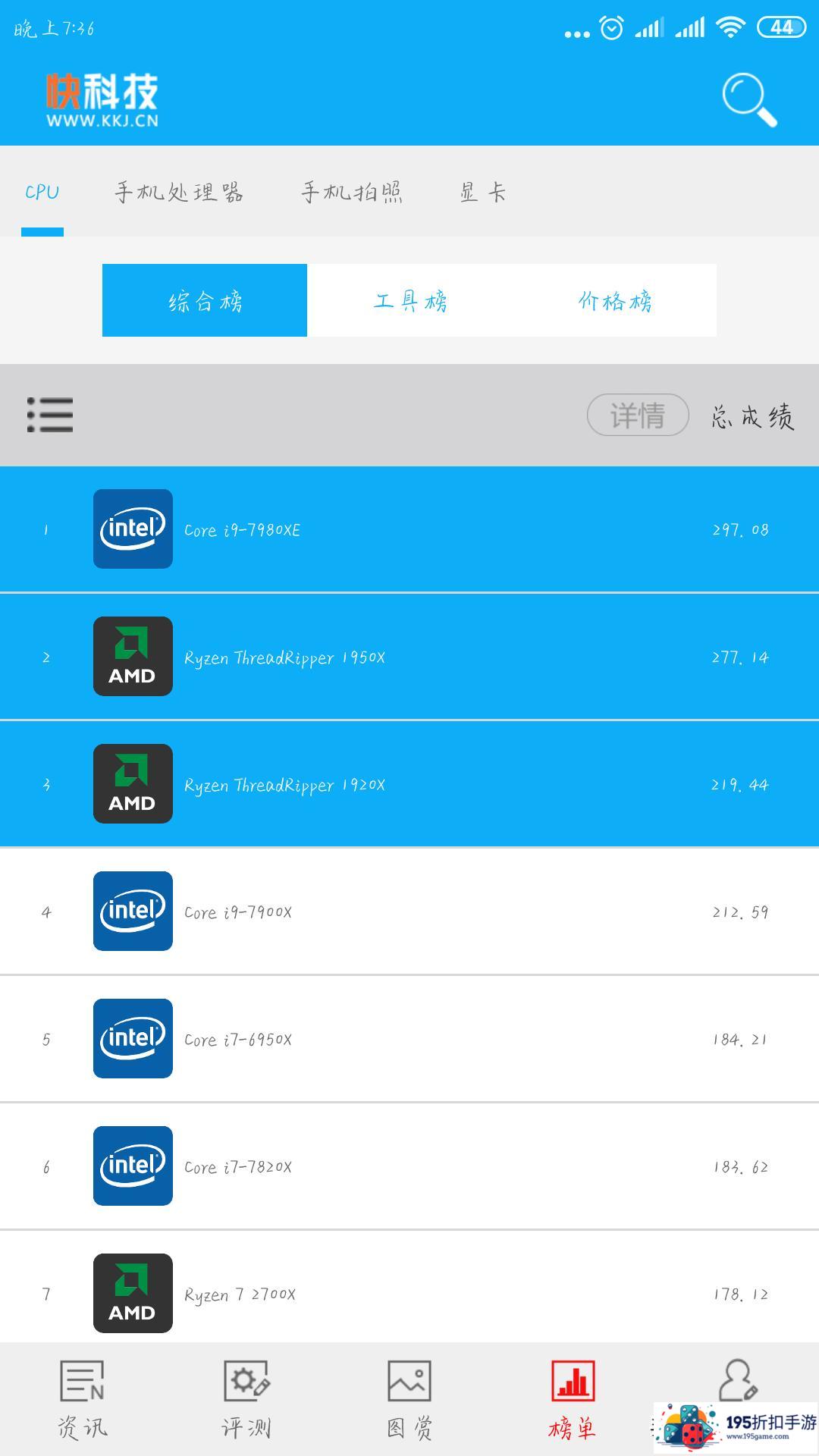
Task: Select the 综合榜 ranking tab
Action: [205, 300]
